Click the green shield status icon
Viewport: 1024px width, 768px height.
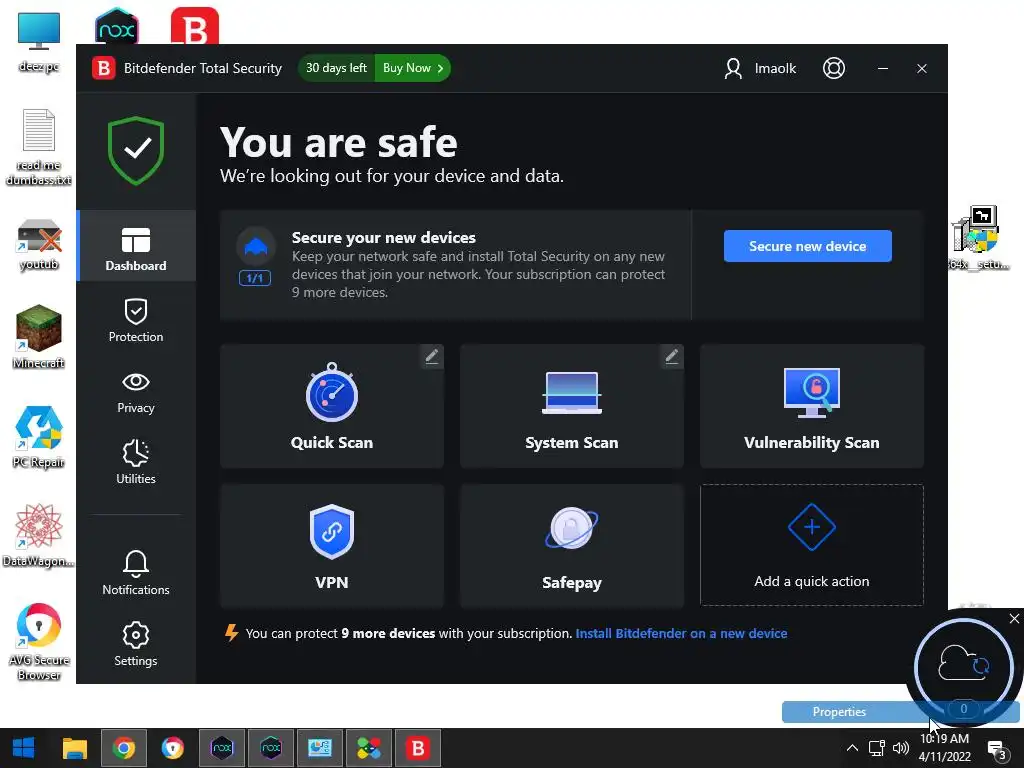tap(136, 151)
